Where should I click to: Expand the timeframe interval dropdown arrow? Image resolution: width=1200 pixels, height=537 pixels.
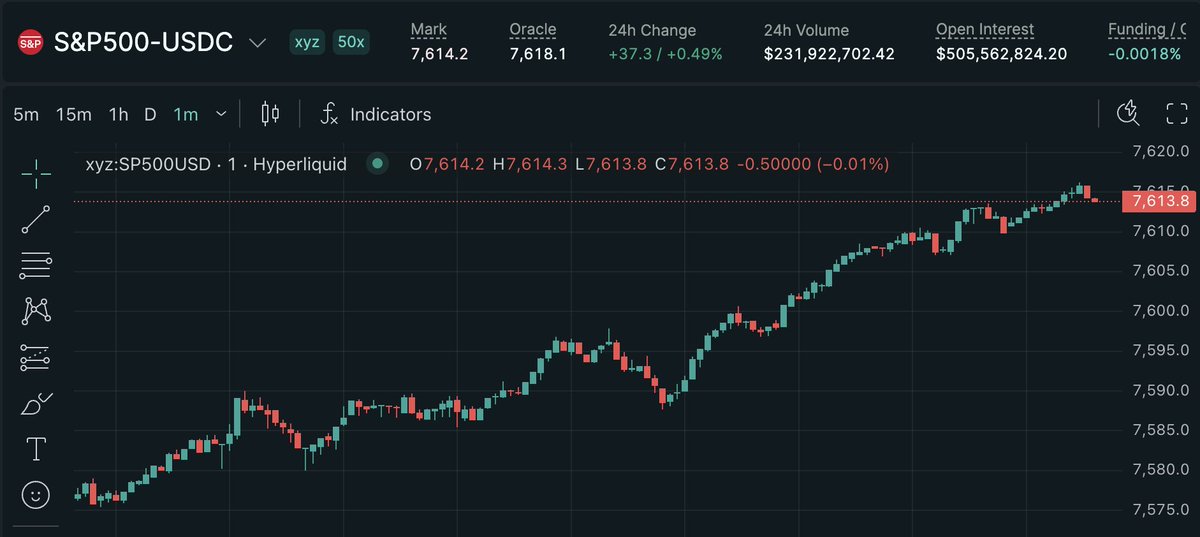pos(221,114)
